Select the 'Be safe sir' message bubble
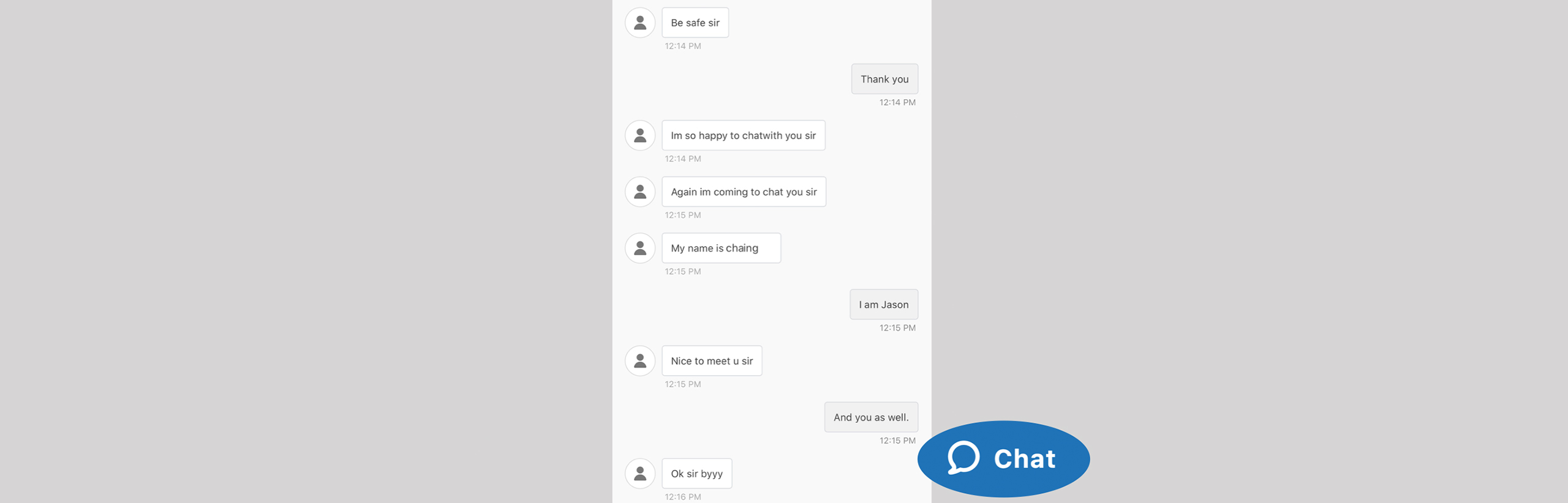The image size is (1568, 503). tap(695, 23)
